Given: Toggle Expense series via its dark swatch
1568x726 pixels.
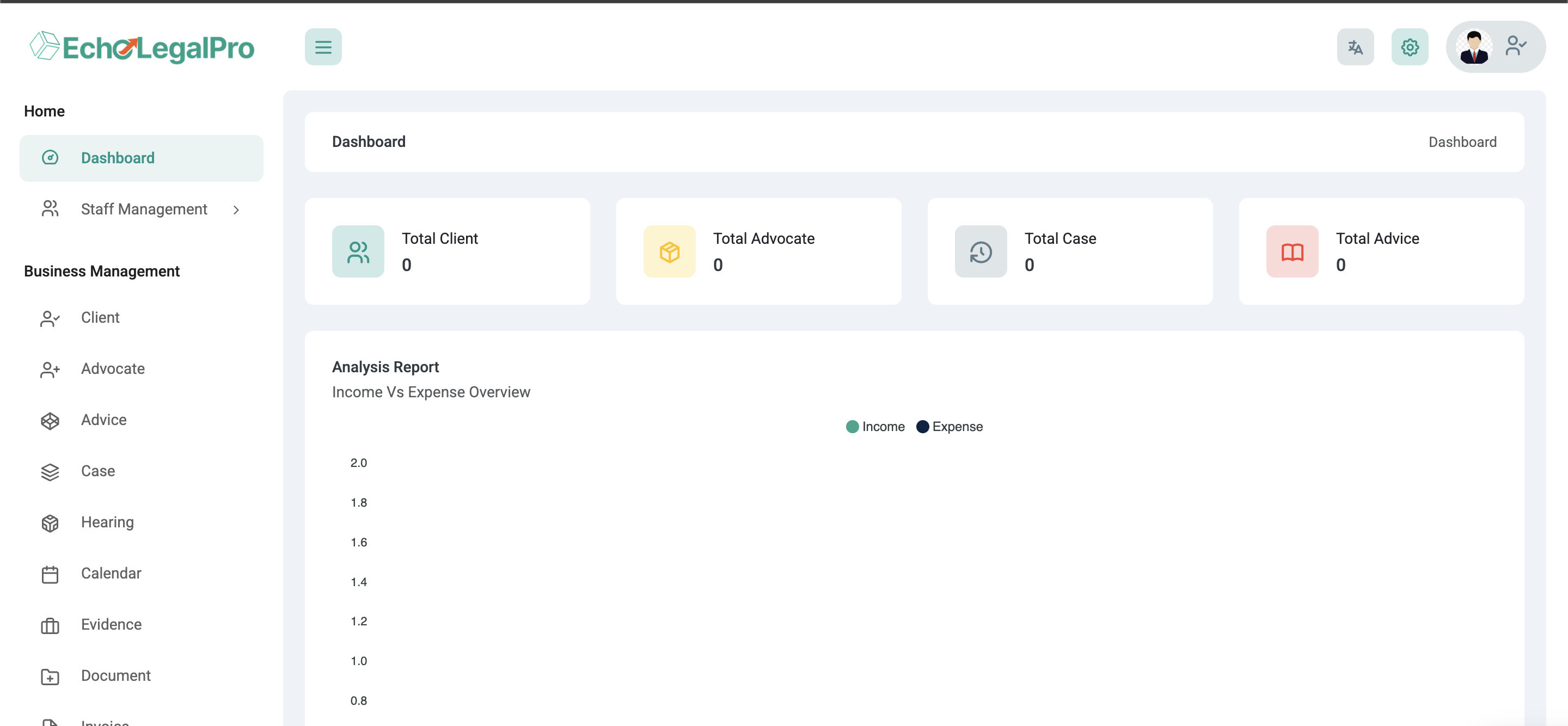Looking at the screenshot, I should pos(922,427).
